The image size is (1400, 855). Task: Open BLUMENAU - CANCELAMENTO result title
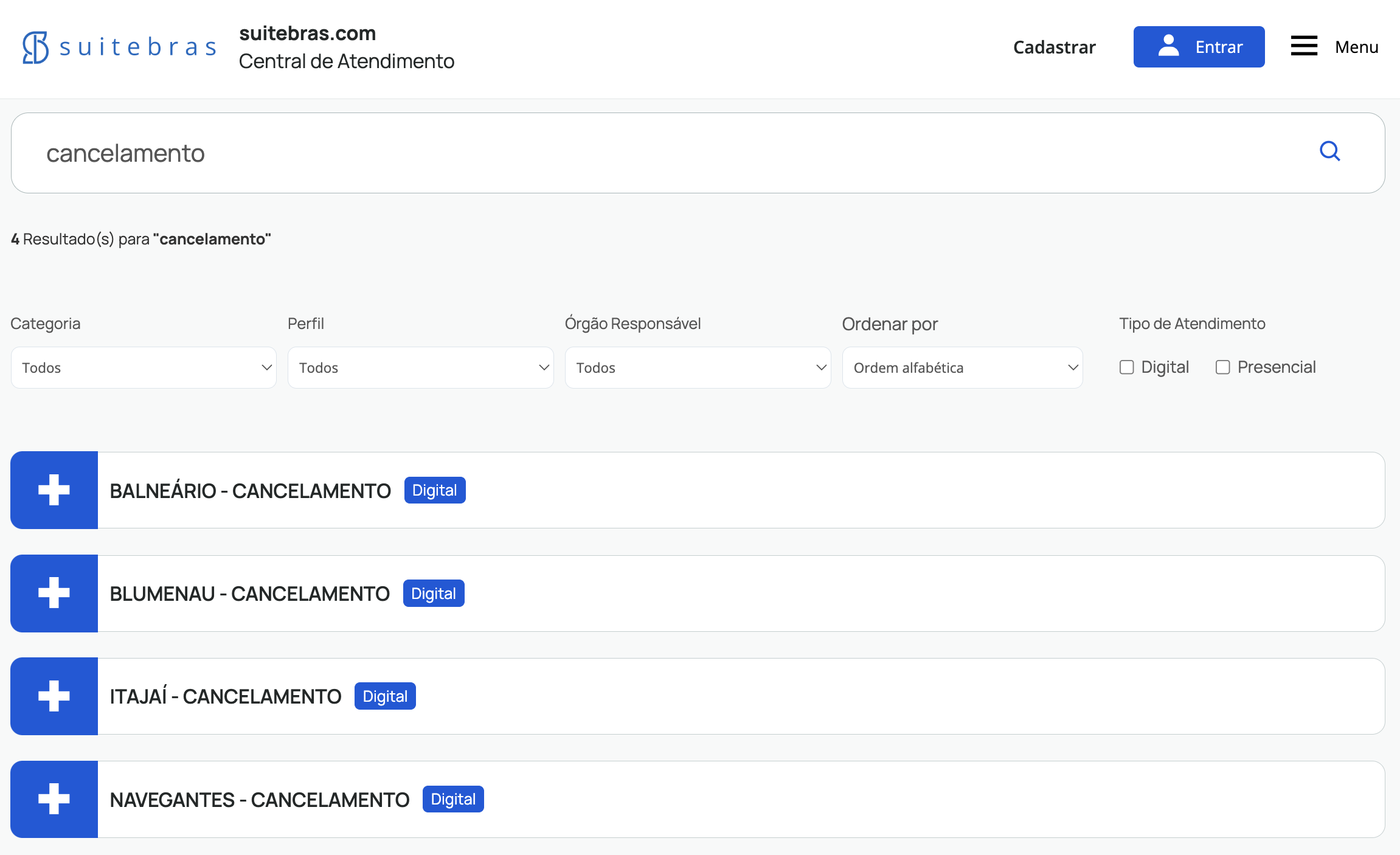(249, 594)
